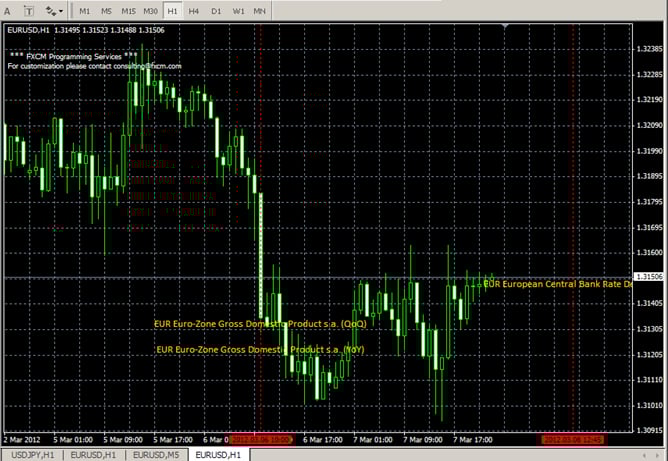668x461 pixels.
Task: Switch to the M5 timeframe
Action: click(x=107, y=10)
